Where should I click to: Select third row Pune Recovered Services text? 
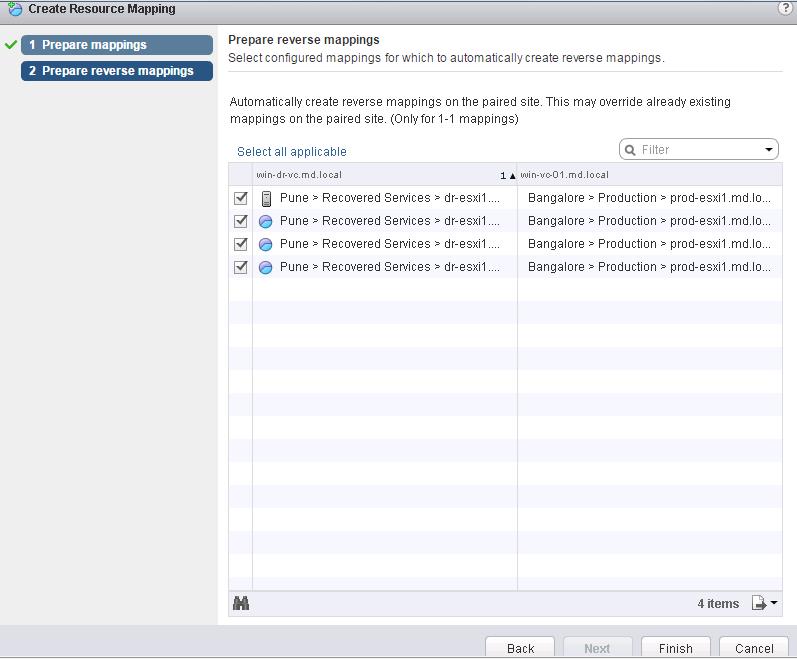tap(390, 243)
